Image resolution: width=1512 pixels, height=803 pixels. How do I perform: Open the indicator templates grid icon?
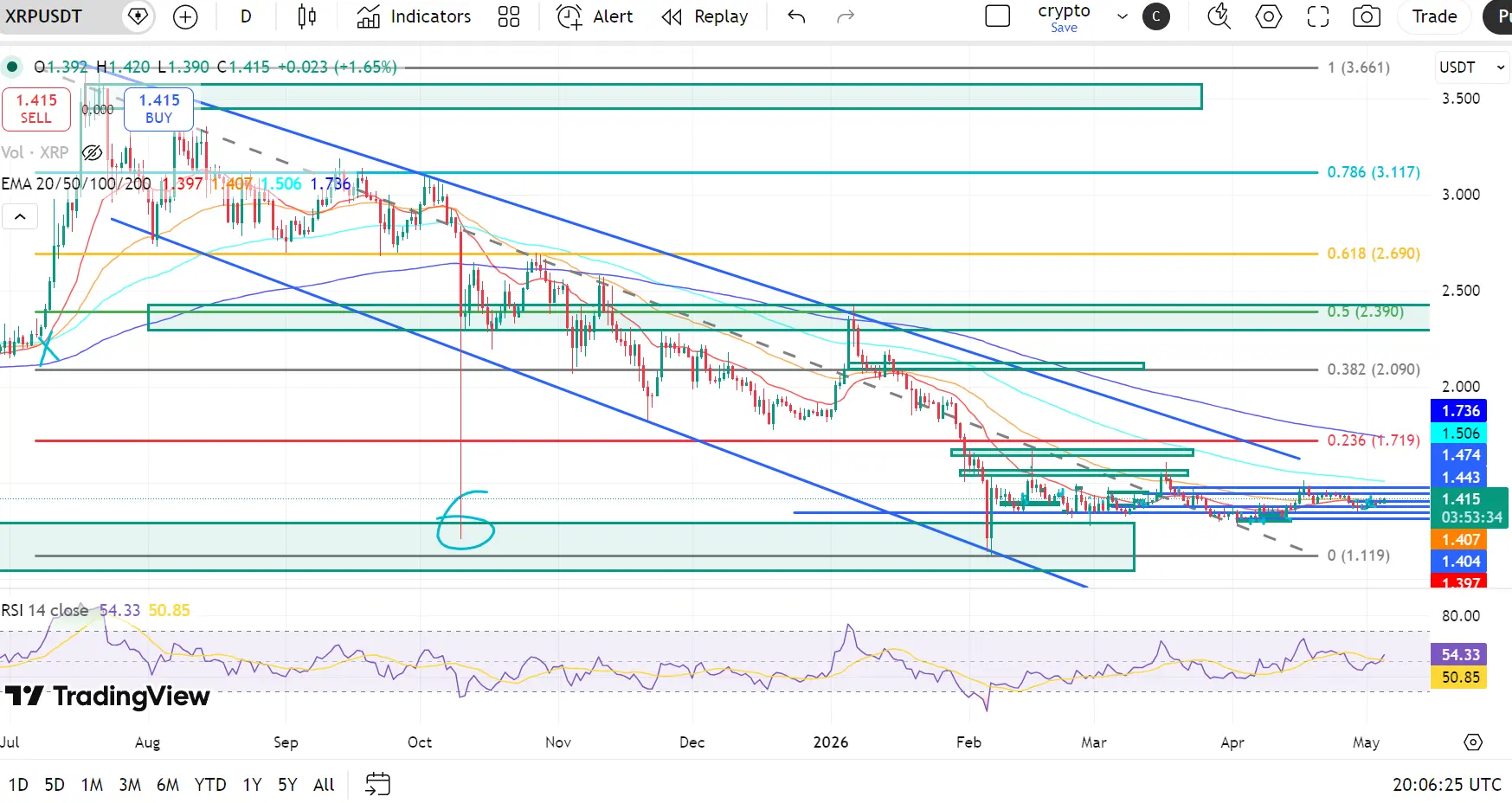click(x=509, y=16)
